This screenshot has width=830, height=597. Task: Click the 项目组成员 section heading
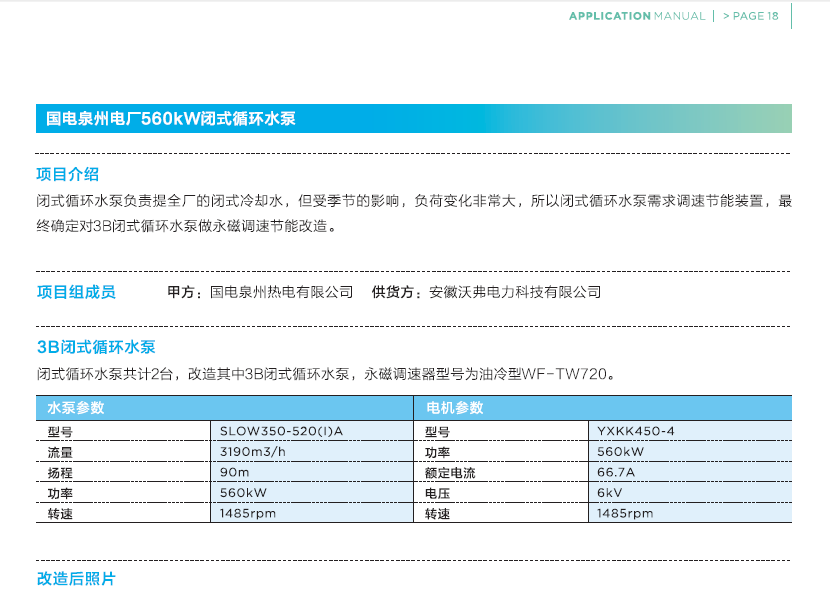[x=76, y=292]
